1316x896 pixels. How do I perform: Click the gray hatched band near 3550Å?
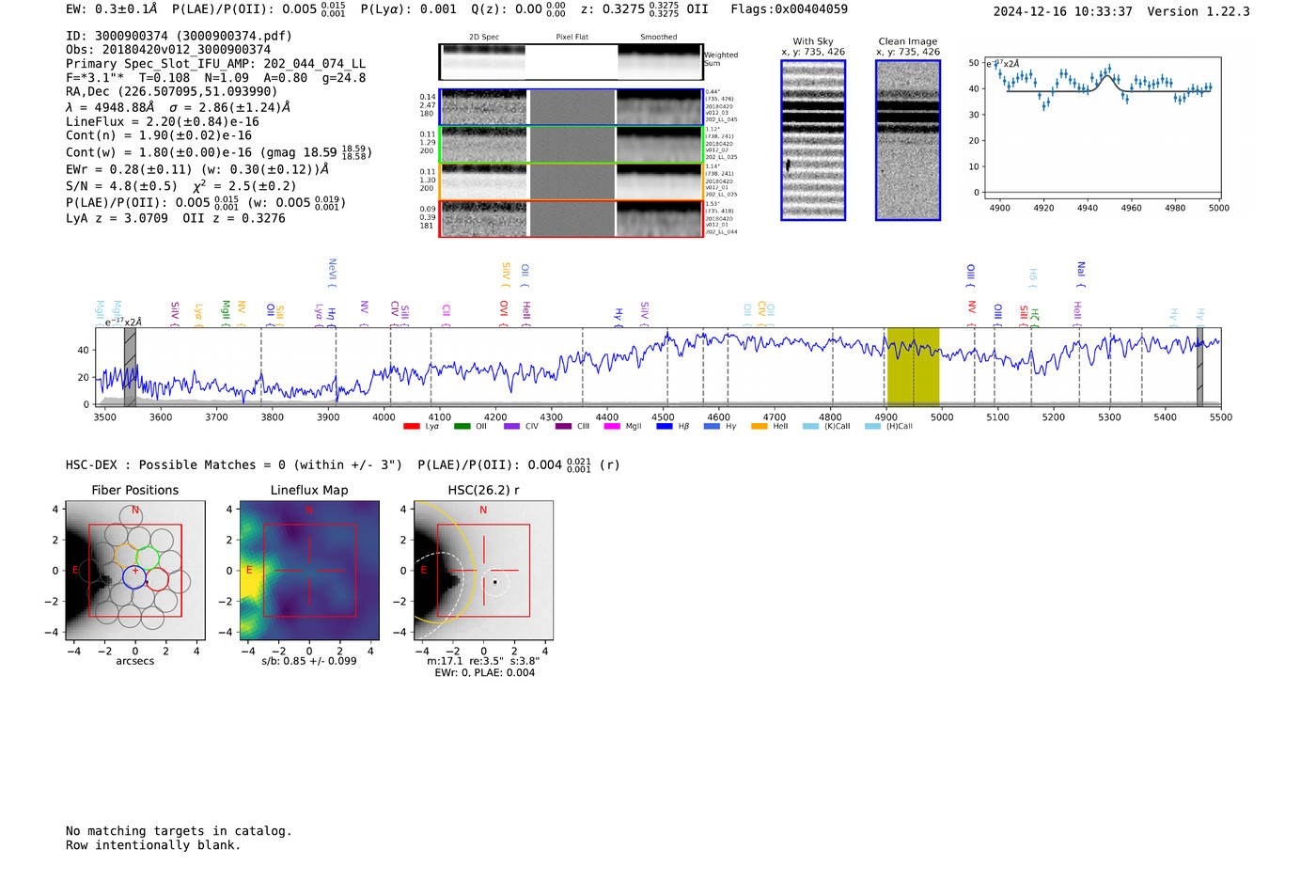pos(130,367)
